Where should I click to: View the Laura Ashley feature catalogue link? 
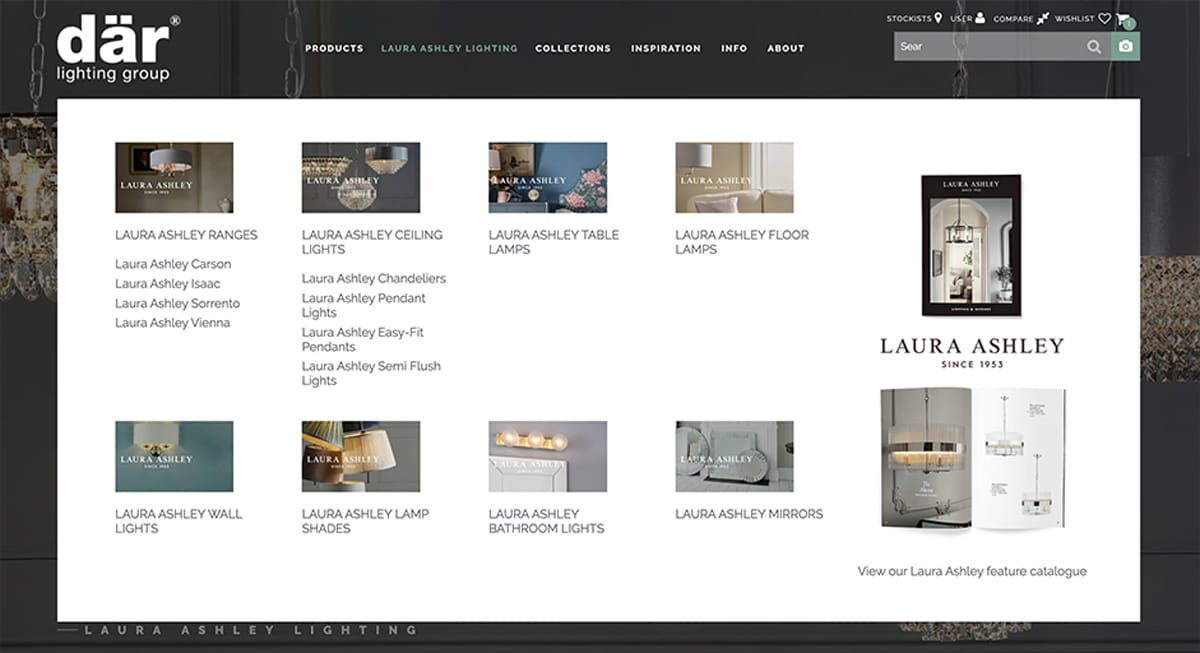pos(971,571)
